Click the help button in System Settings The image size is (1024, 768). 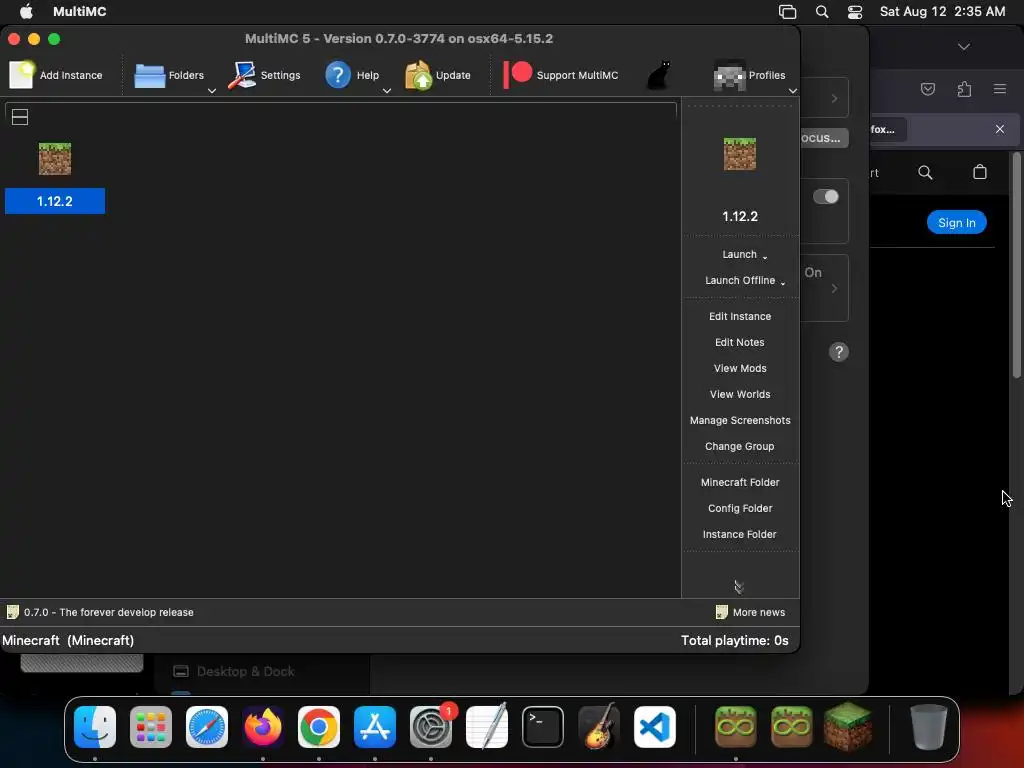[x=839, y=352]
